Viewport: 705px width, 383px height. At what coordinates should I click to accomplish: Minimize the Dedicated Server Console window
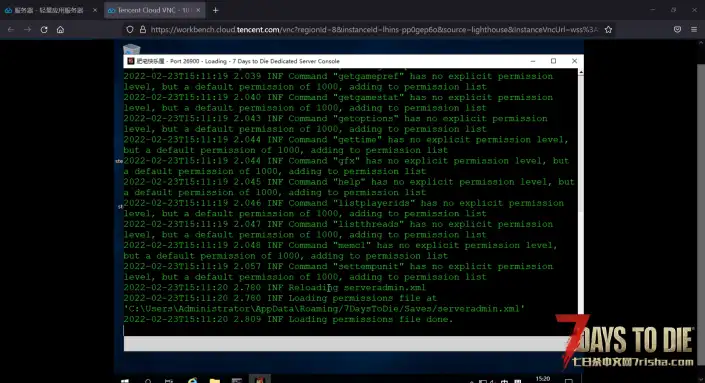point(533,61)
